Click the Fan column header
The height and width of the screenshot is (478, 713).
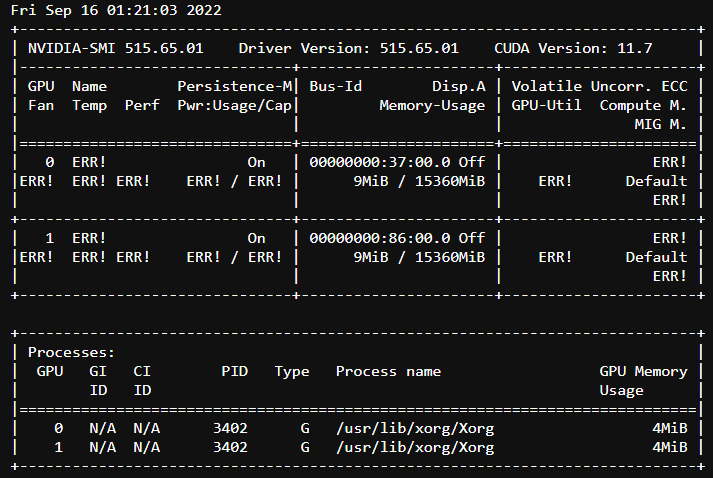click(41, 106)
